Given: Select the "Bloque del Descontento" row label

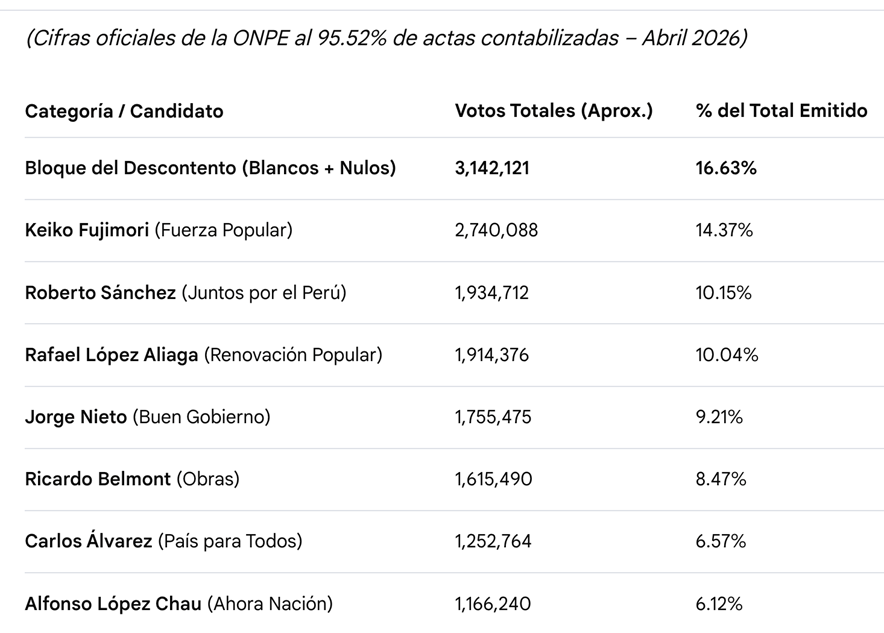Looking at the screenshot, I should point(210,168).
